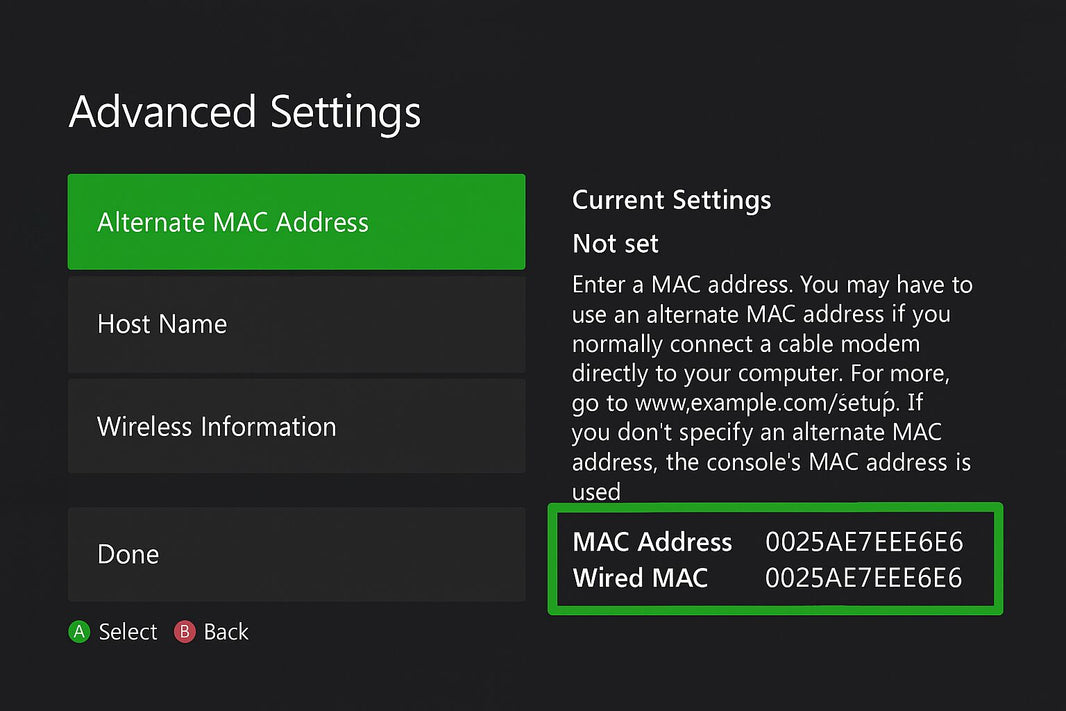Click the Advanced Settings title
Viewport: 1066px width, 711px height.
click(x=244, y=112)
